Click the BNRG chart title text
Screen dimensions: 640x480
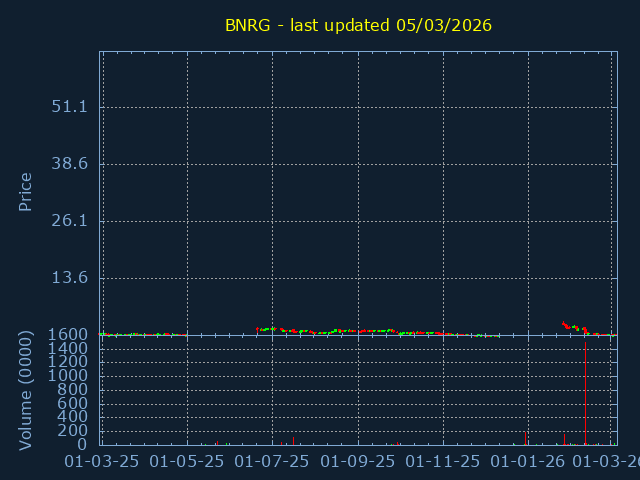pyautogui.click(x=358, y=25)
